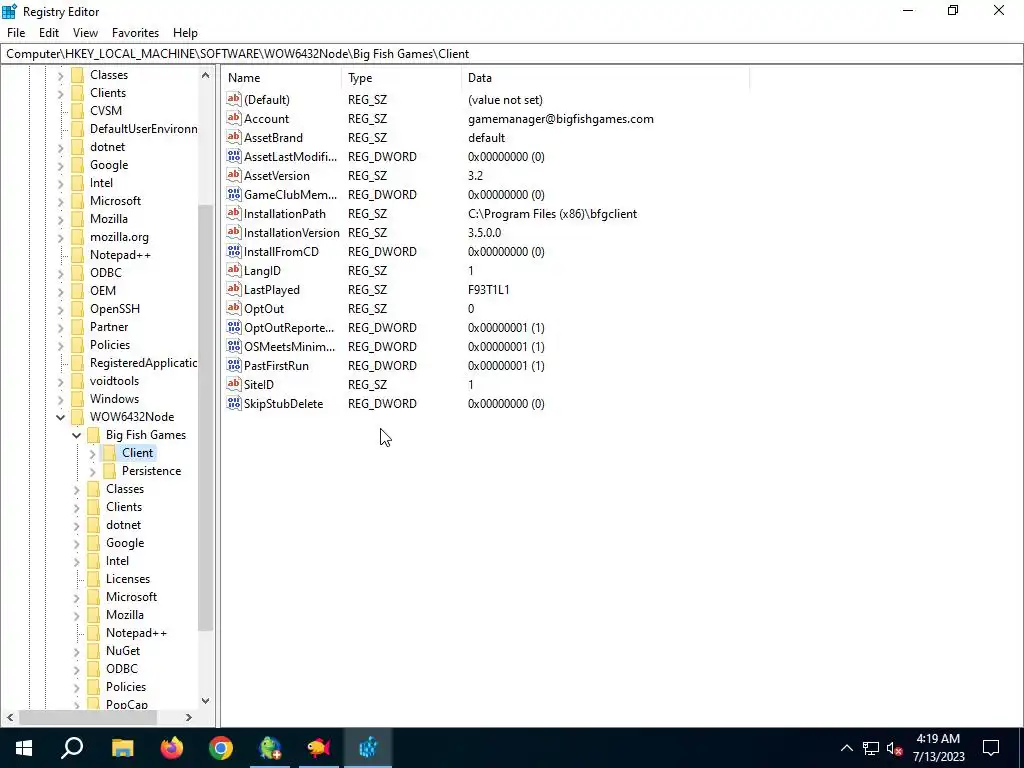Sort values by the Data column header
The width and height of the screenshot is (1024, 768).
point(605,78)
